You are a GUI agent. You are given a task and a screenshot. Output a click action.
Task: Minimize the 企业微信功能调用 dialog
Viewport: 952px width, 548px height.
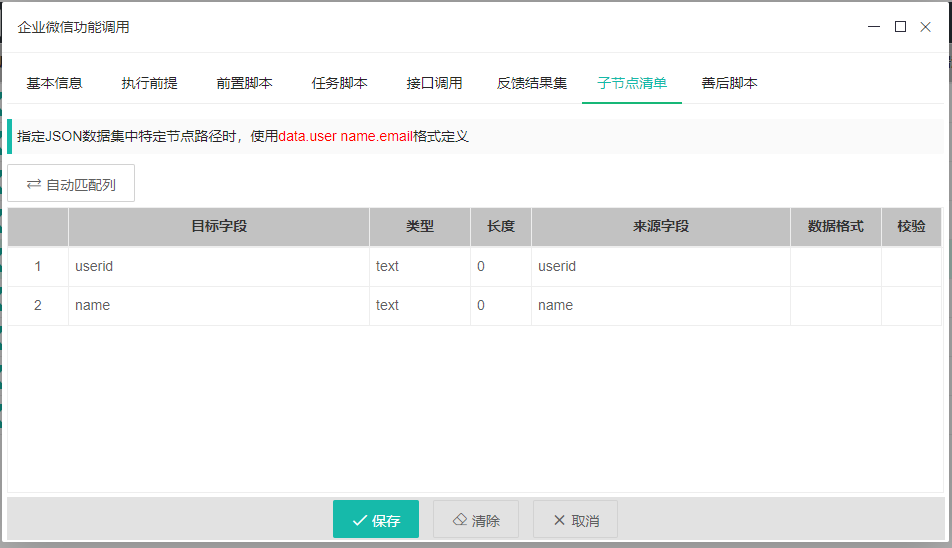(x=874, y=27)
